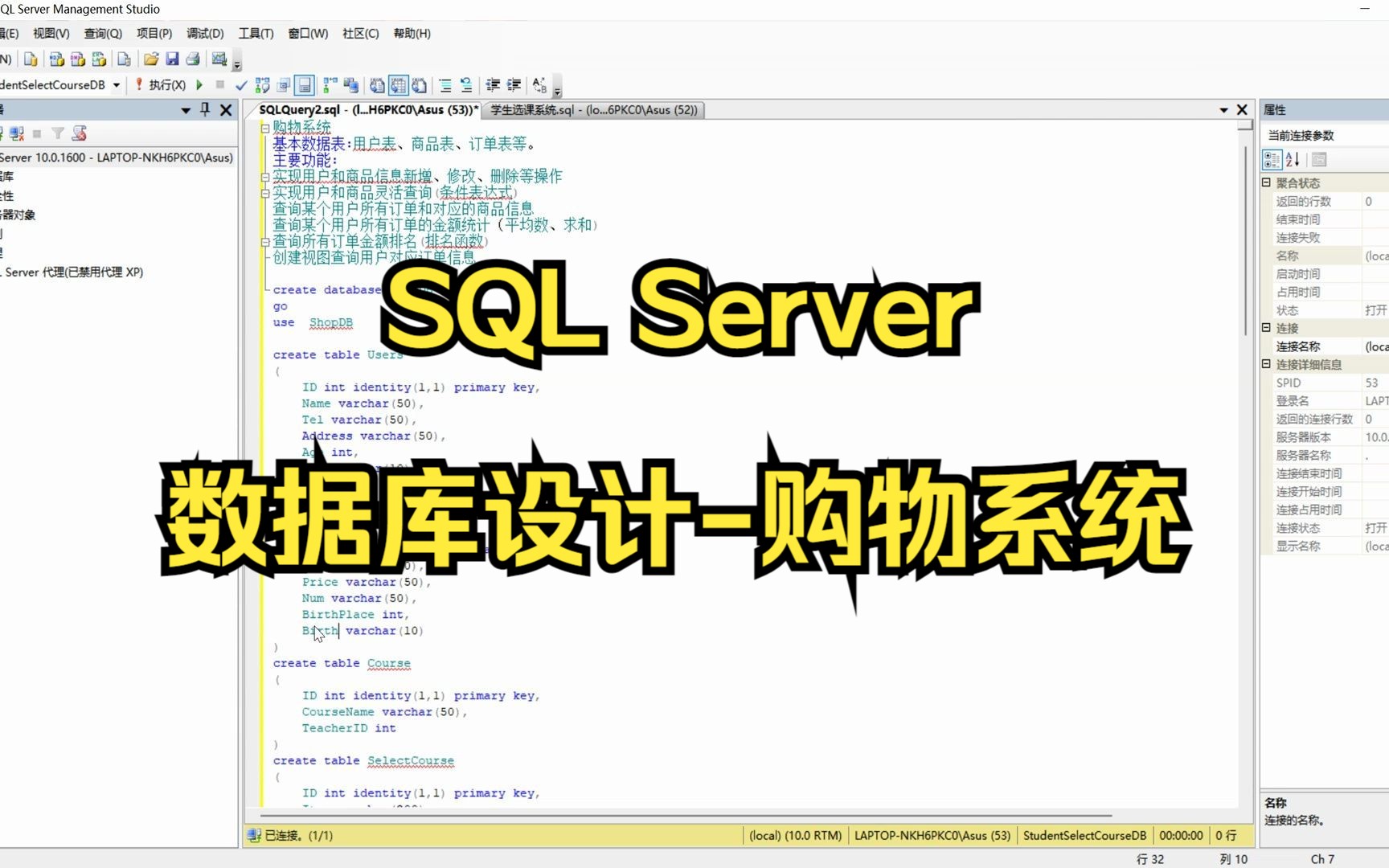The image size is (1389, 868).
Task: Open the SQL editor toolbar overflow arrow
Action: click(557, 88)
